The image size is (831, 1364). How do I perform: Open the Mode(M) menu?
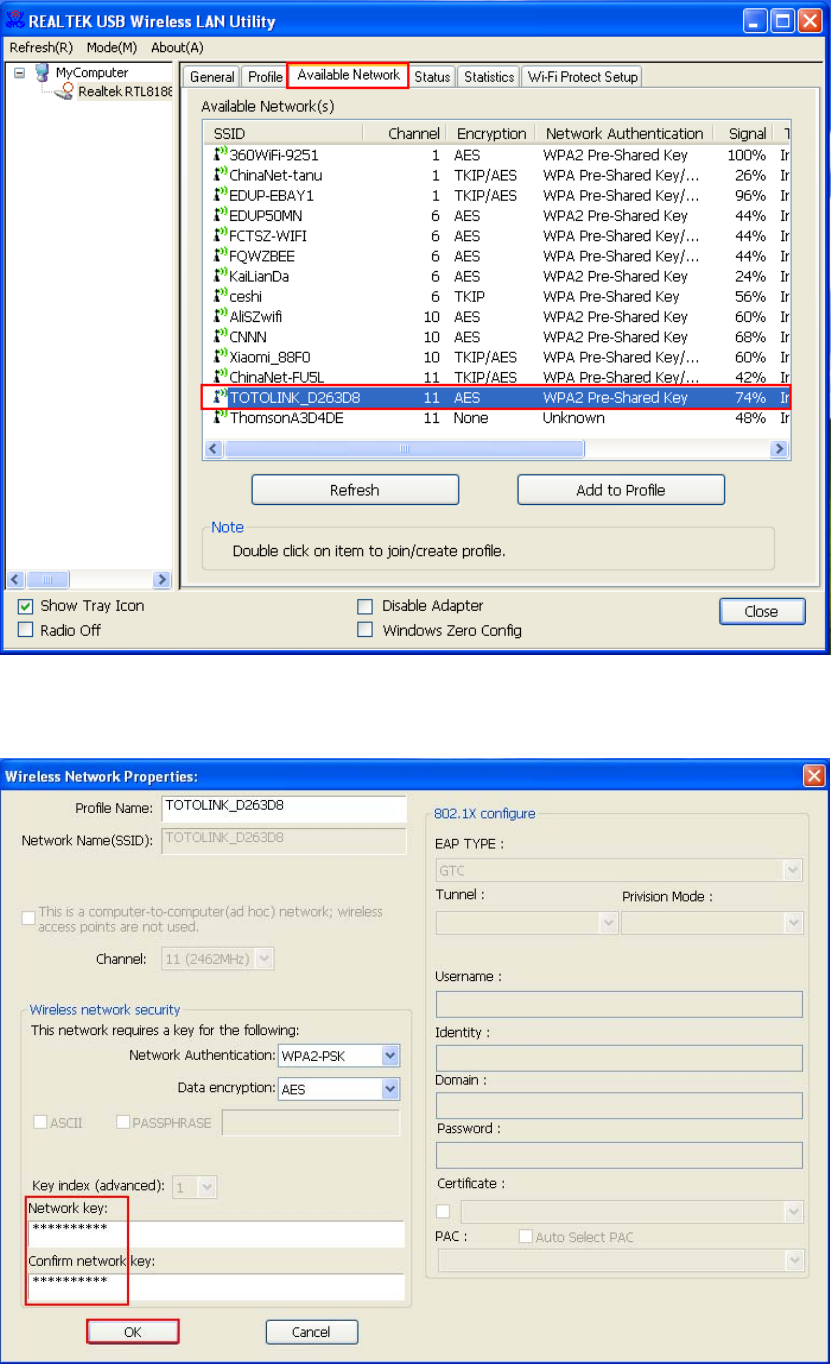(x=112, y=47)
